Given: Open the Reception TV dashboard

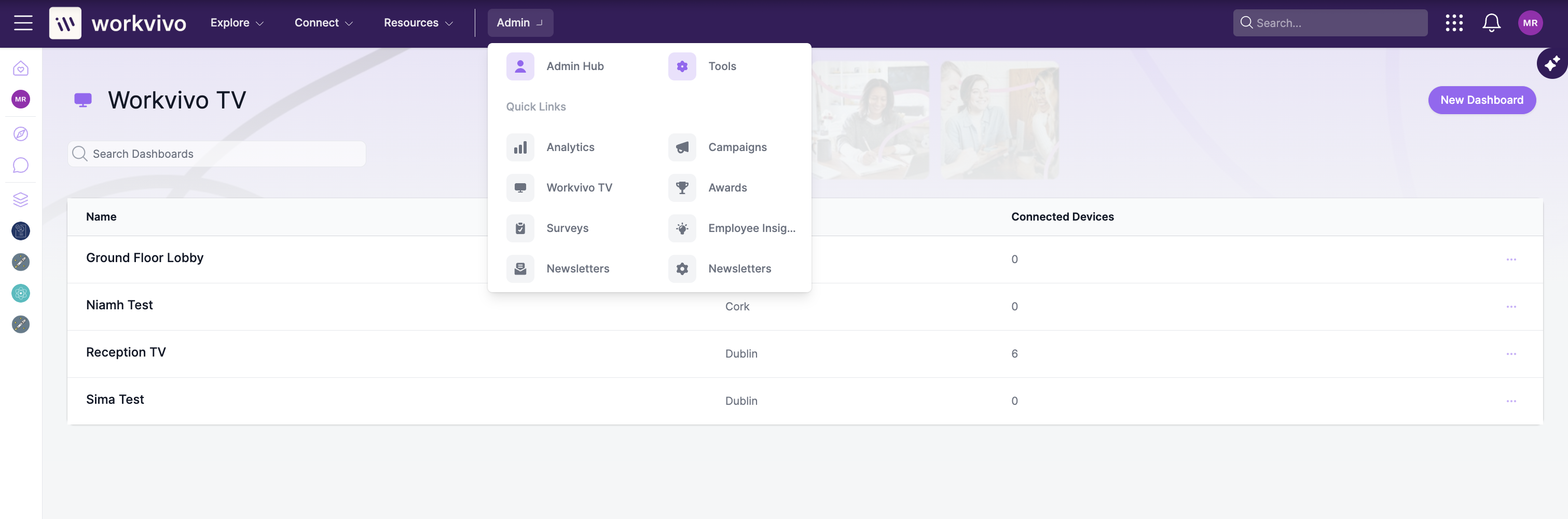Looking at the screenshot, I should 126,352.
